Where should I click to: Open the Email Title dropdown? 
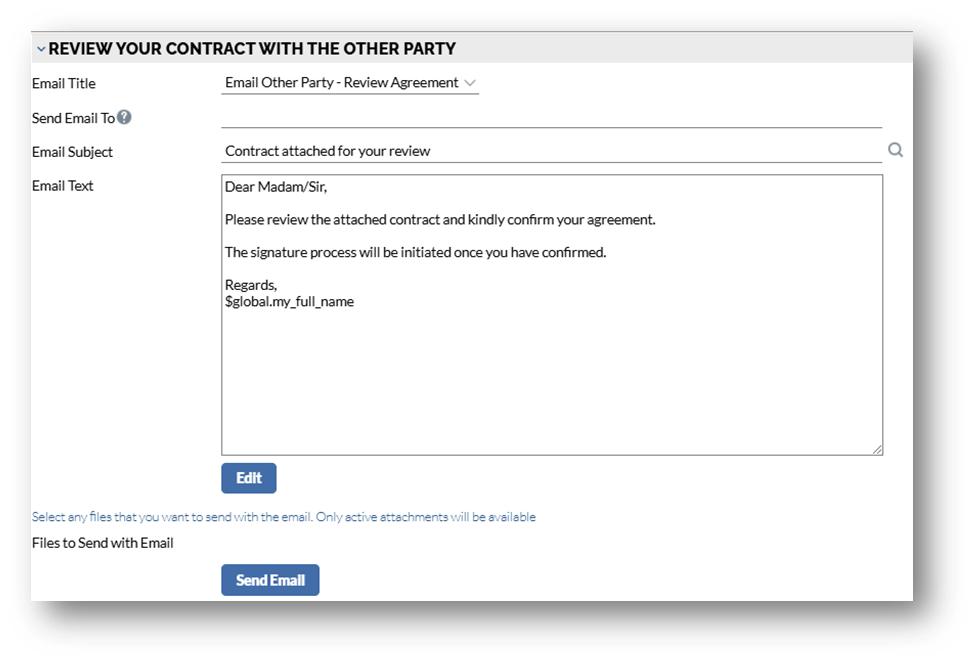click(350, 83)
